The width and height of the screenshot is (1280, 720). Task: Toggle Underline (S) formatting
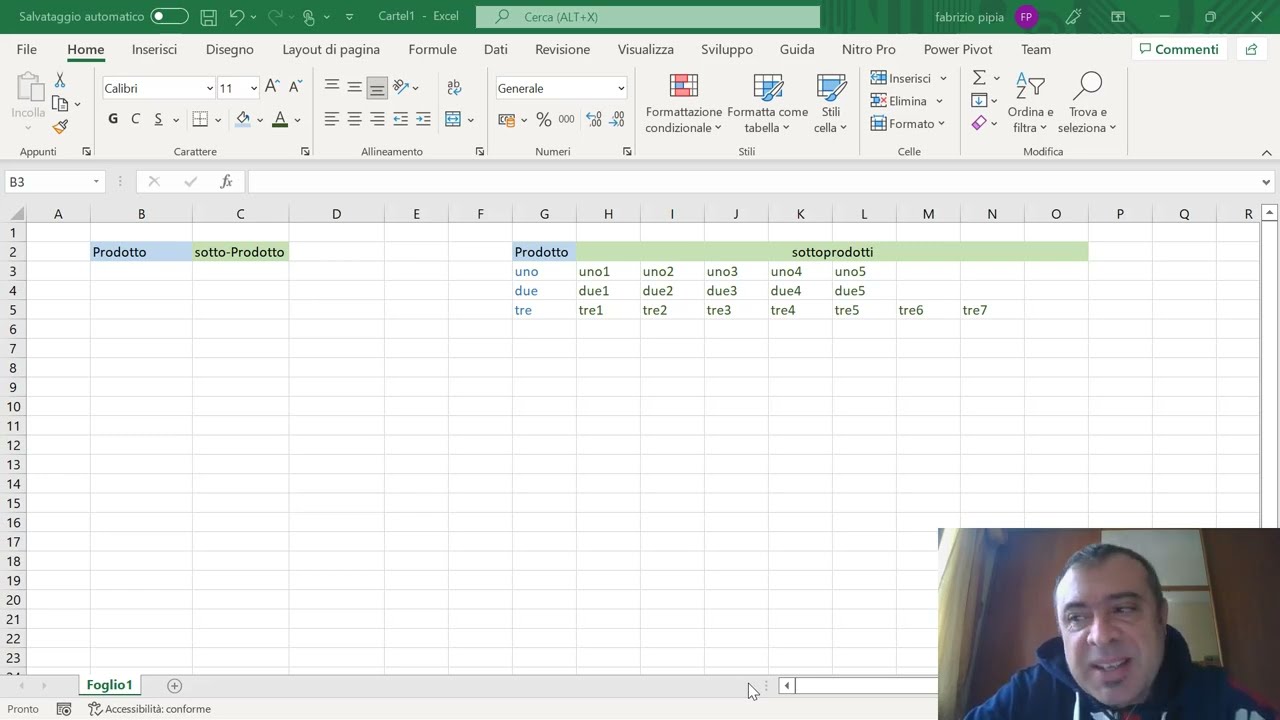tap(158, 119)
